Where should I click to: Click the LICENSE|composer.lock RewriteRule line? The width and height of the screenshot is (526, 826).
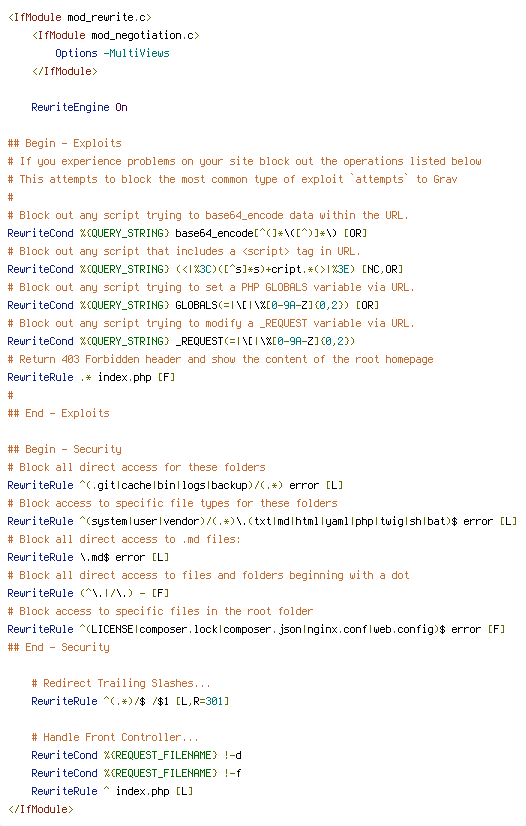(256, 630)
